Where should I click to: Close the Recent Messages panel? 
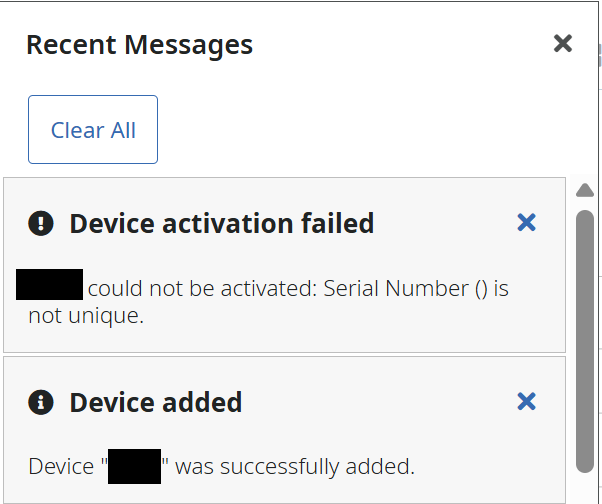pyautogui.click(x=563, y=43)
